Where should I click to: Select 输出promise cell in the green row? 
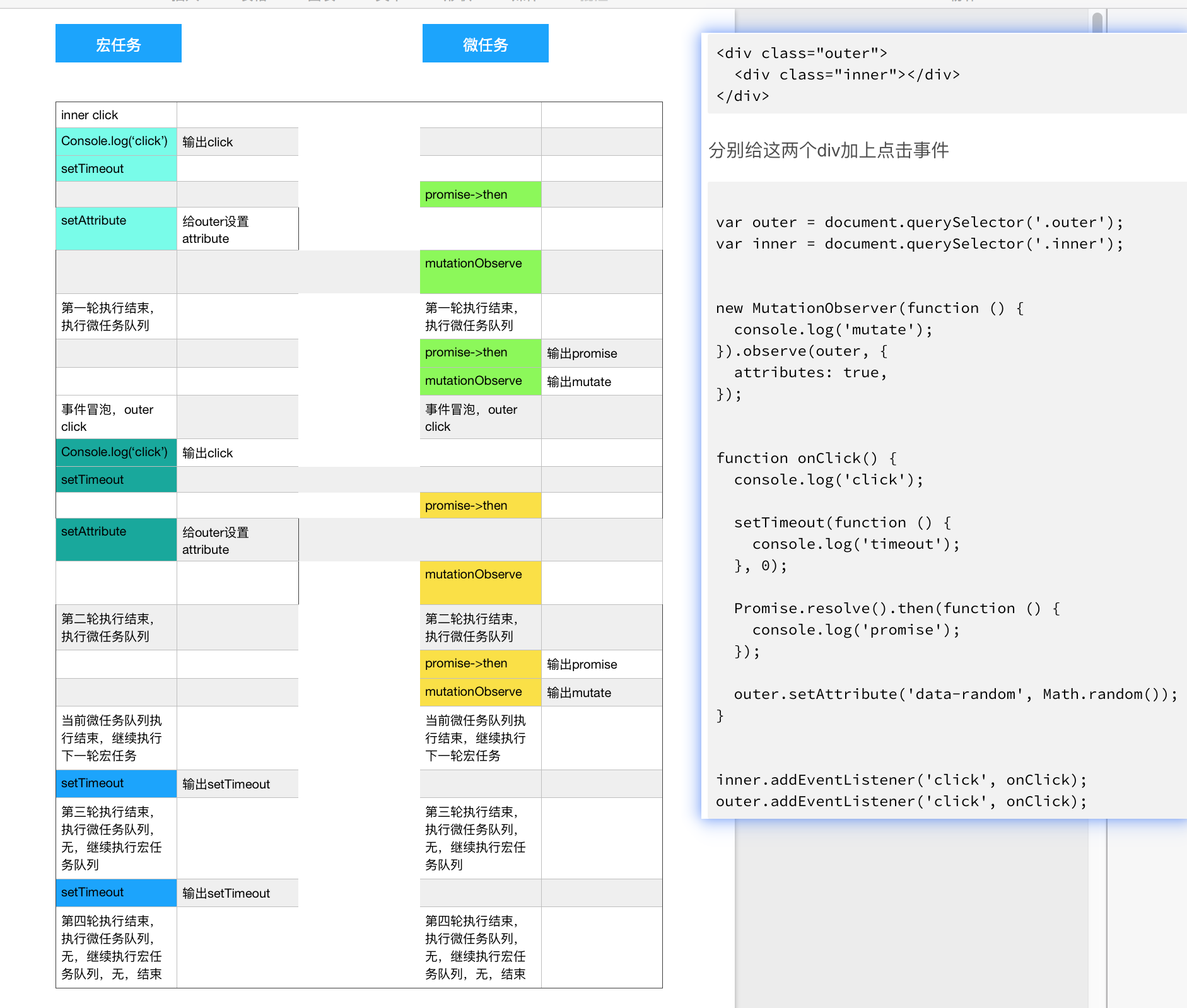(602, 353)
